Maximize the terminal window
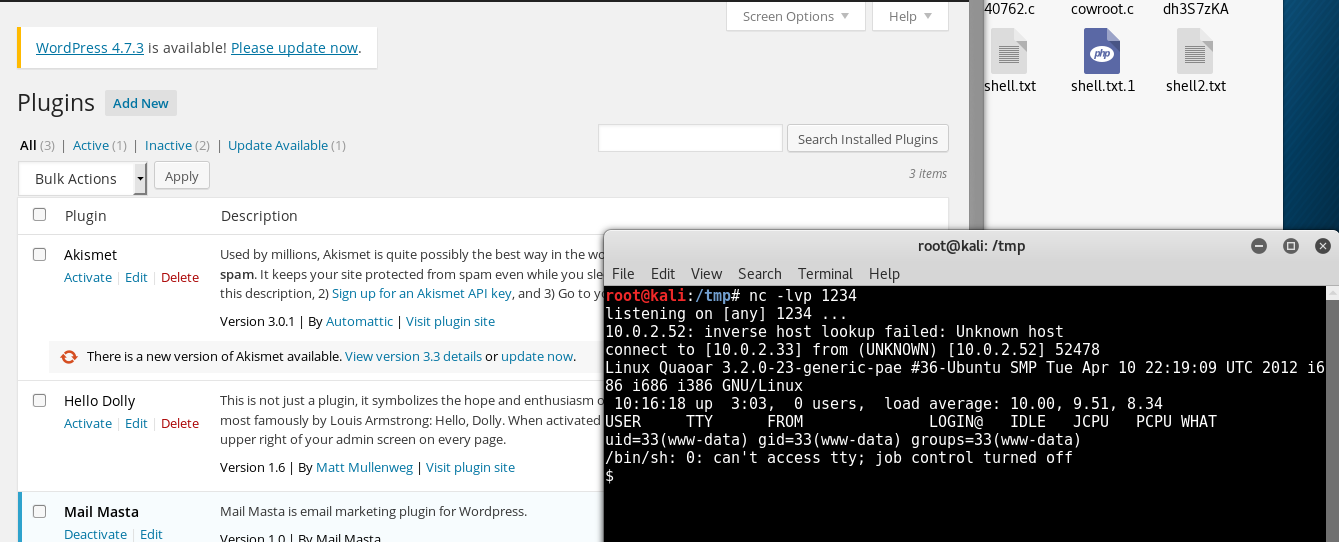Viewport: 1339px width, 542px height. click(x=1291, y=246)
